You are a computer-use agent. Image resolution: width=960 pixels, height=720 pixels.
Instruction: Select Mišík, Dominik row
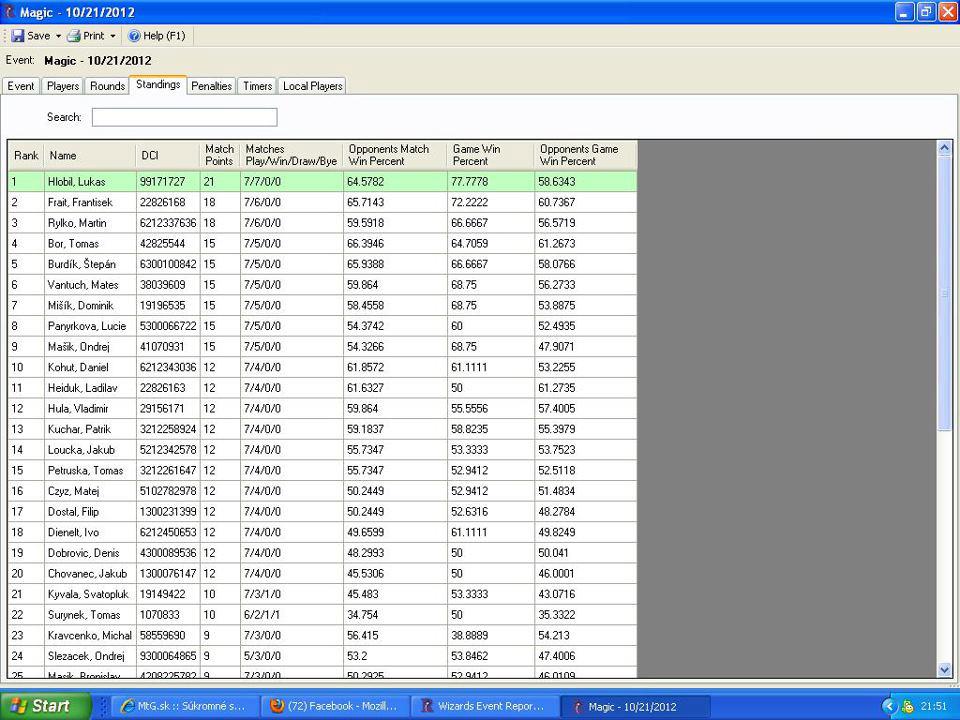(323, 306)
